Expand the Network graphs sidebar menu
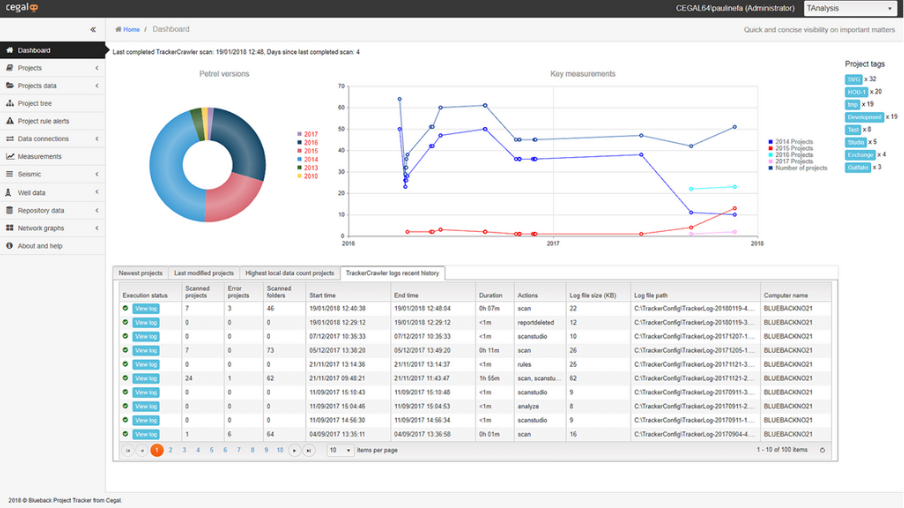 (97, 228)
